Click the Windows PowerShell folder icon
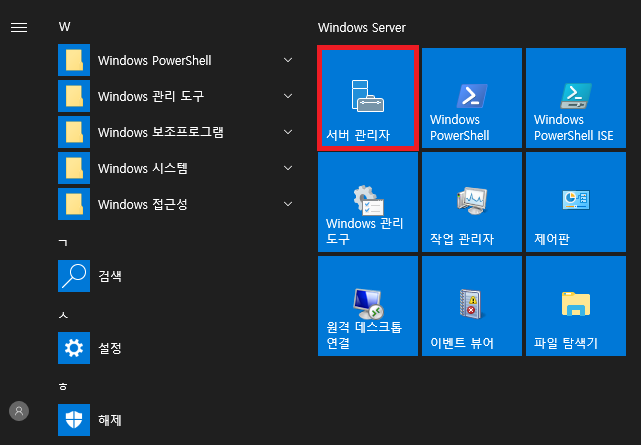641x445 pixels. (74, 60)
